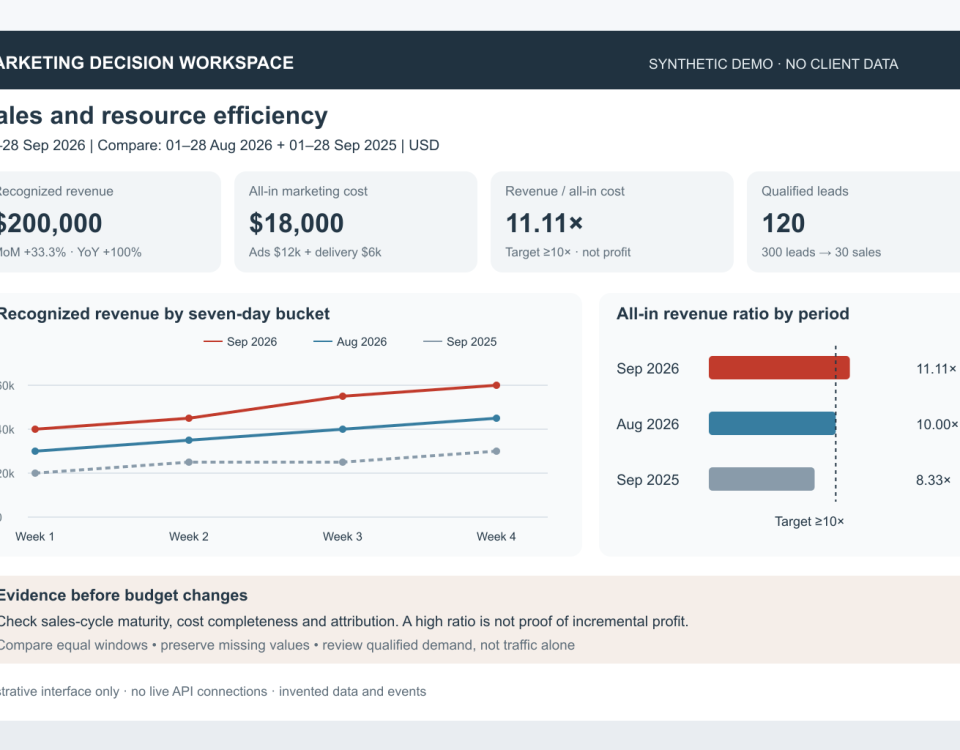Screen dimensions: 960x750
Task: Click Aug 2026 Week 1 data point
Action: click(35, 451)
